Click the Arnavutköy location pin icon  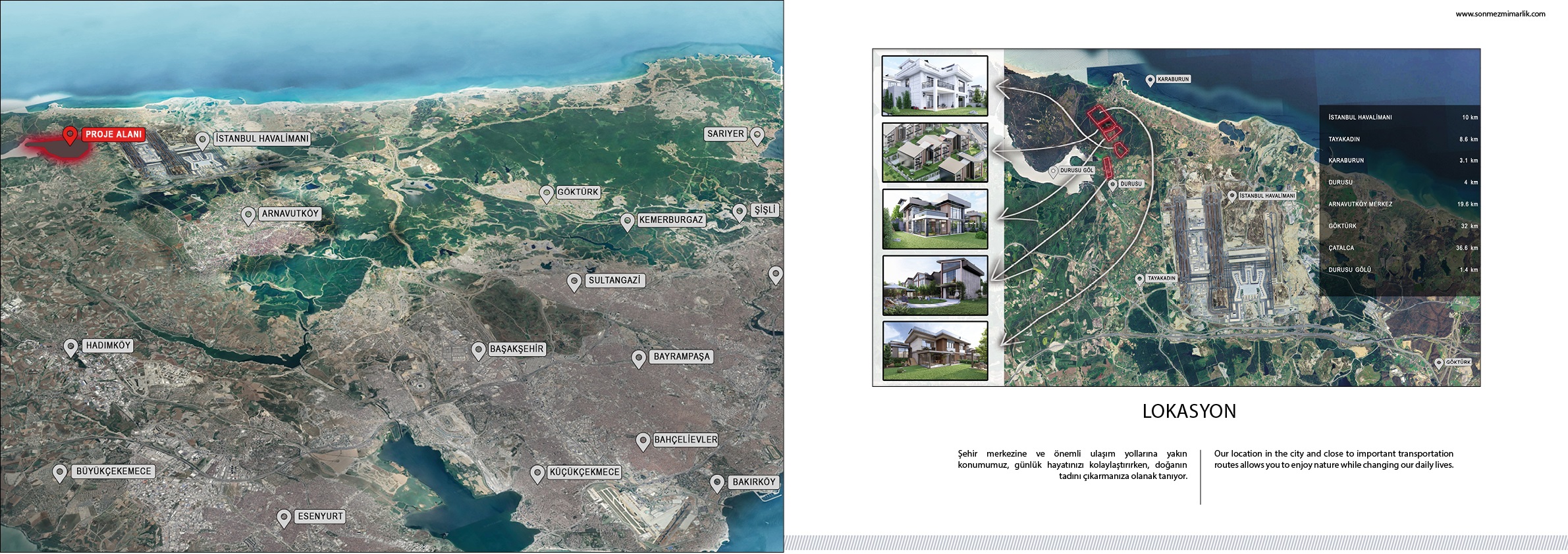(x=248, y=216)
